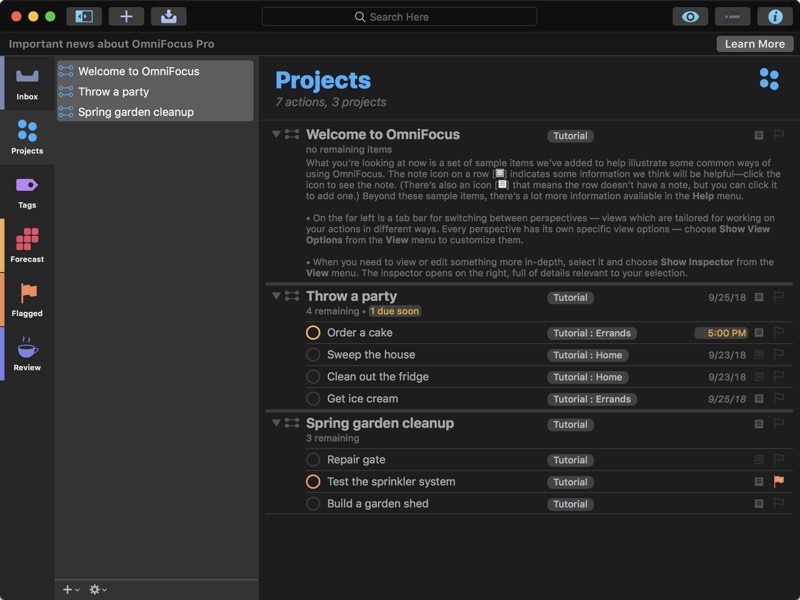This screenshot has height=600, width=800.
Task: Toggle the sidebar with the toolbar button
Action: coord(84,16)
